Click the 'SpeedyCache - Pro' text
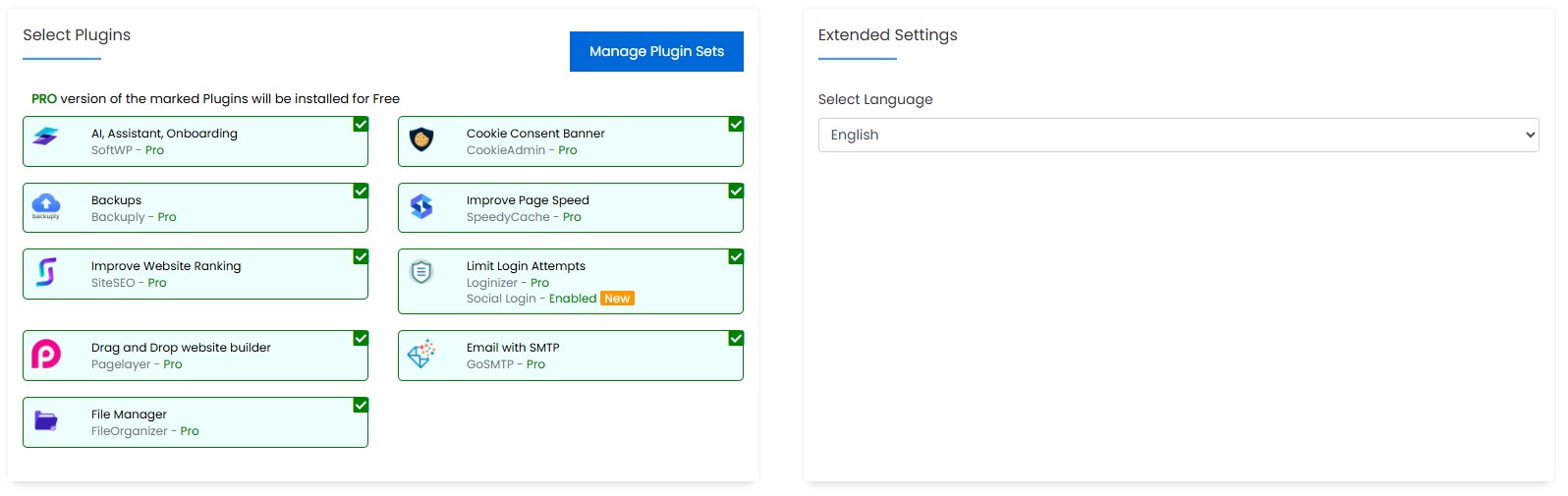Image resolution: width=1568 pixels, height=496 pixels. 524,217
